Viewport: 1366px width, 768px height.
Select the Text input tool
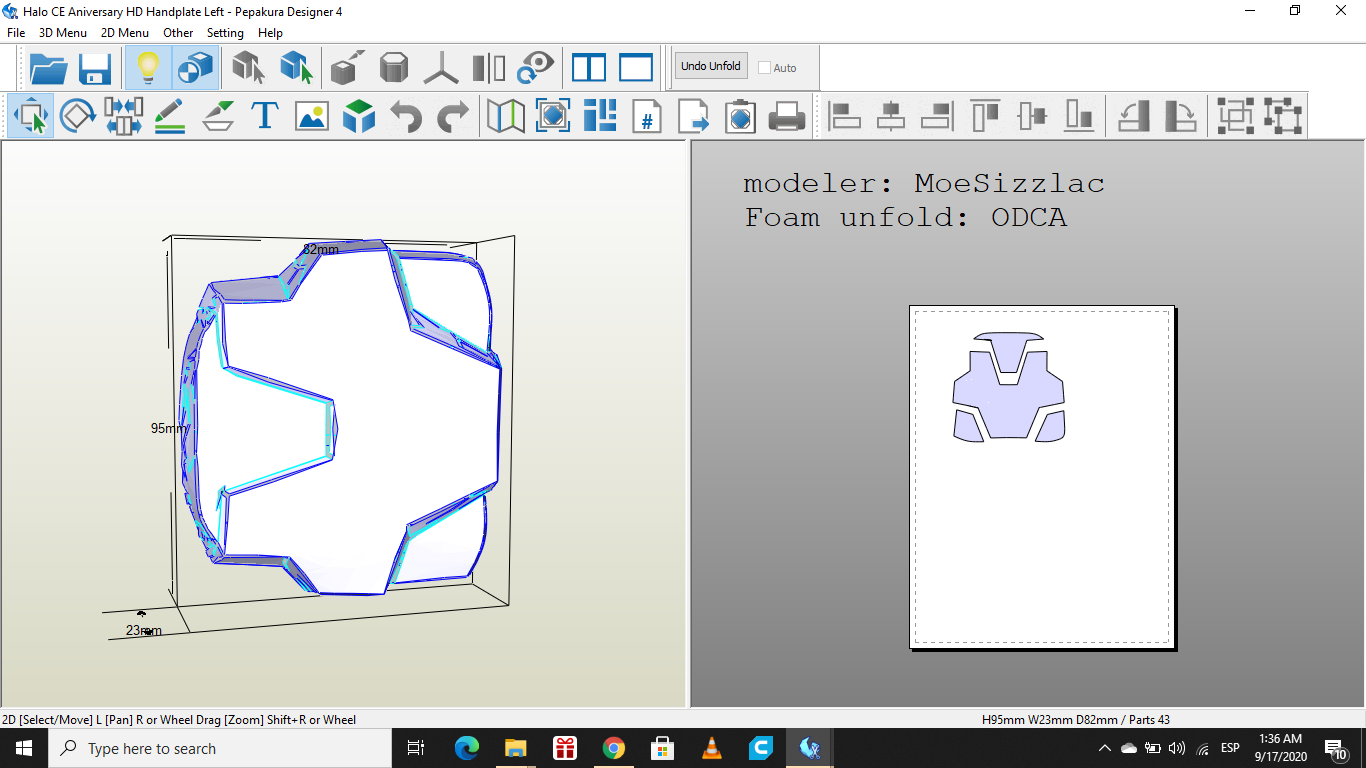[x=265, y=116]
